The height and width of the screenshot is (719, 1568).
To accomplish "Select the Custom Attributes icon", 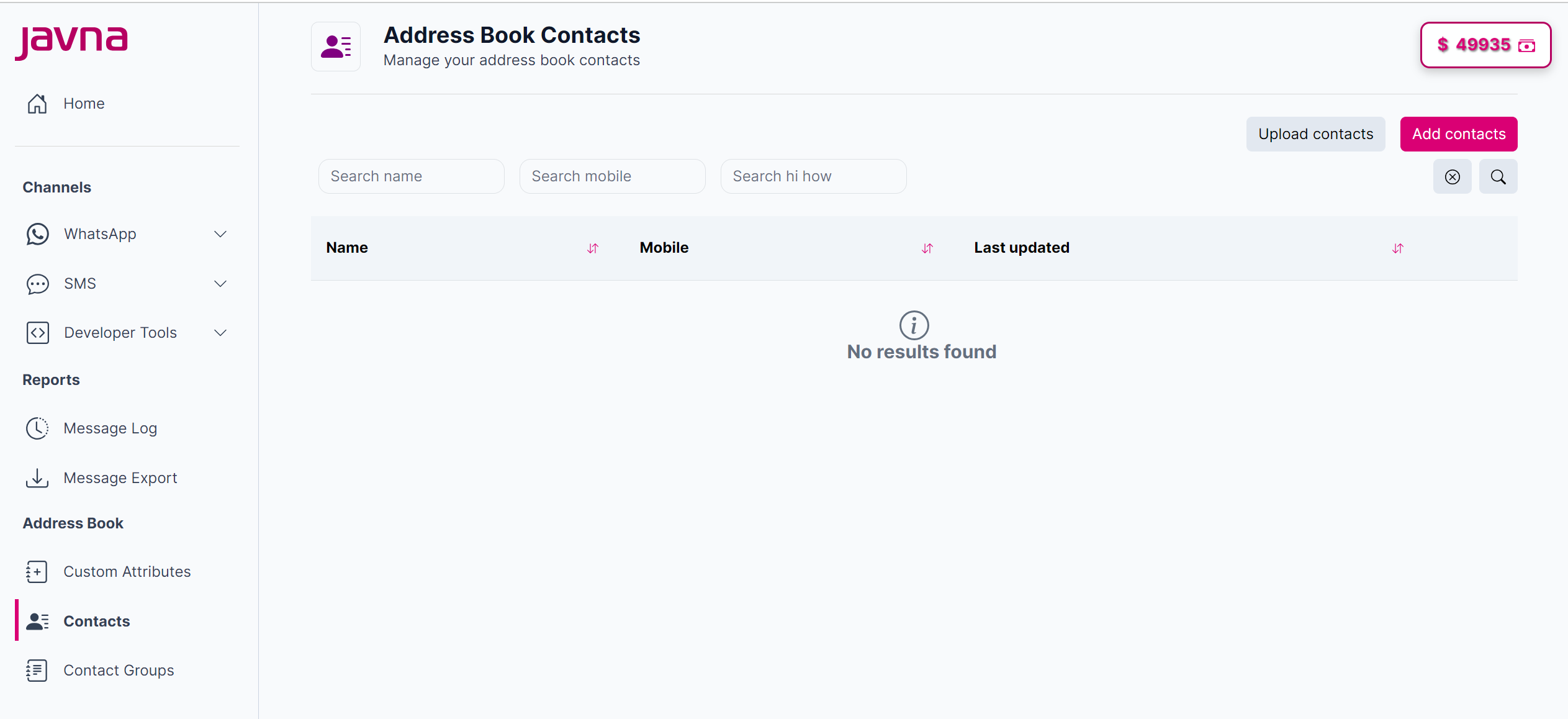I will pos(37,571).
